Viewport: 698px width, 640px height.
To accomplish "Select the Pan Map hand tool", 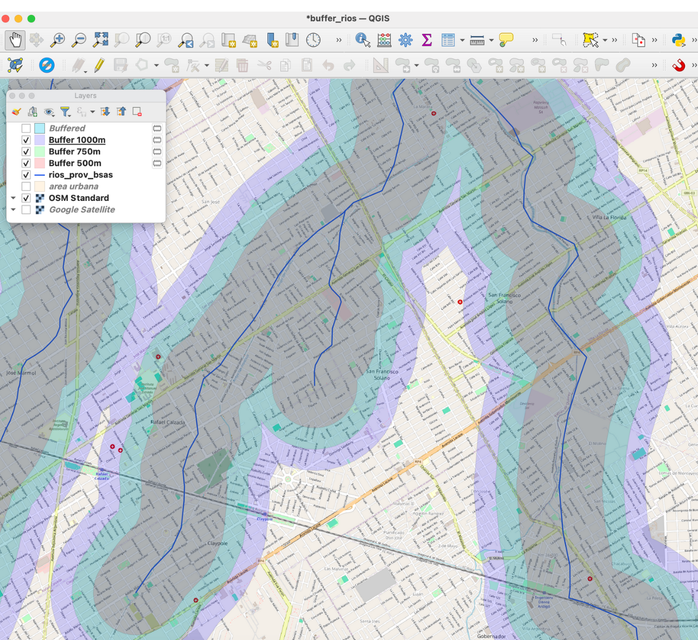I will (15, 40).
